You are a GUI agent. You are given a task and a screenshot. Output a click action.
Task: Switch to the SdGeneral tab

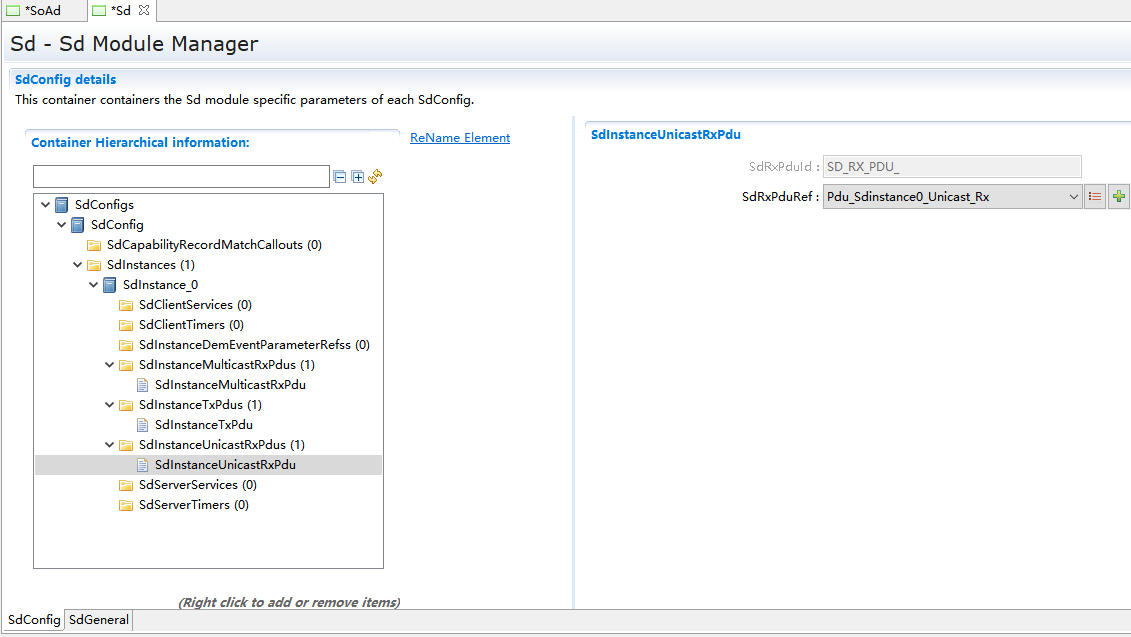coord(98,620)
